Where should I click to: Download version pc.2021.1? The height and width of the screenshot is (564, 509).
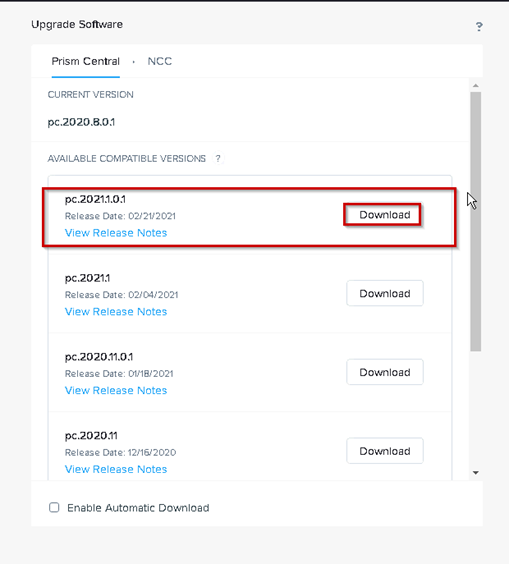coord(385,293)
